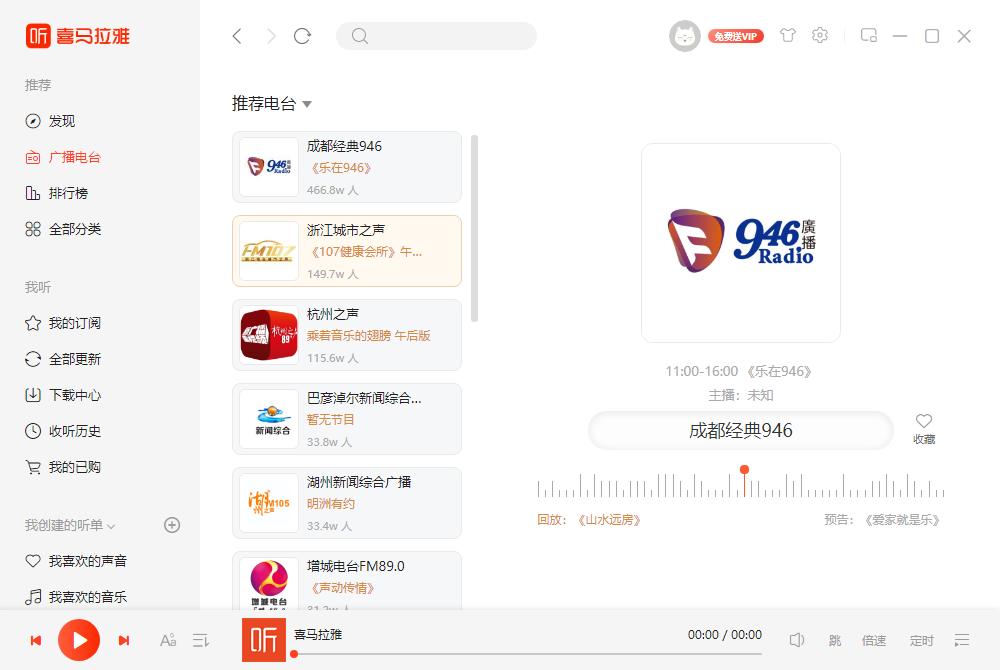Mute the volume speaker icon
The height and width of the screenshot is (670, 1000).
tap(797, 640)
